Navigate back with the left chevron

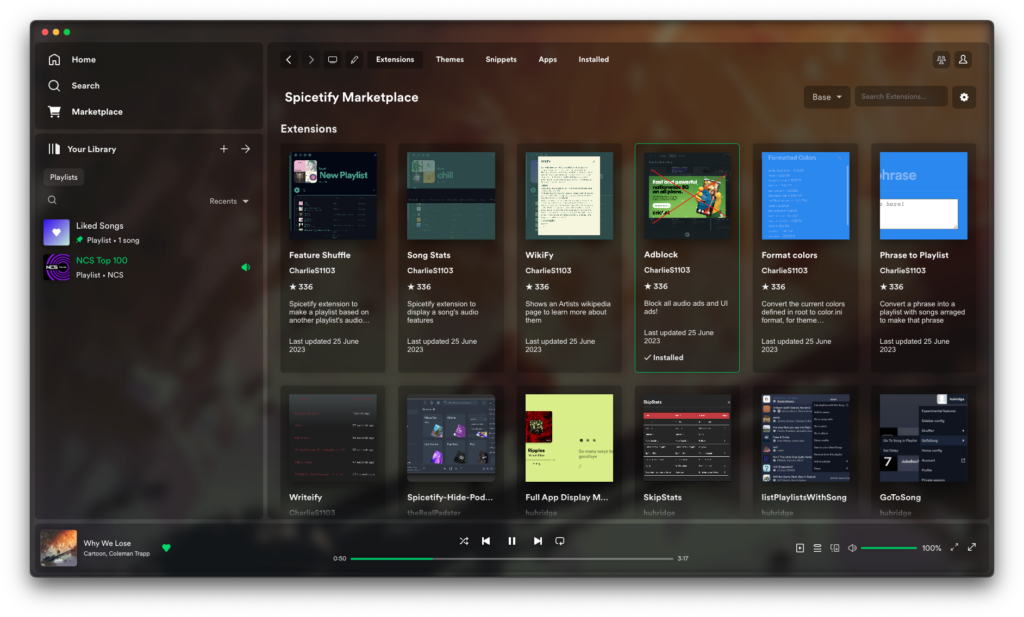point(289,59)
